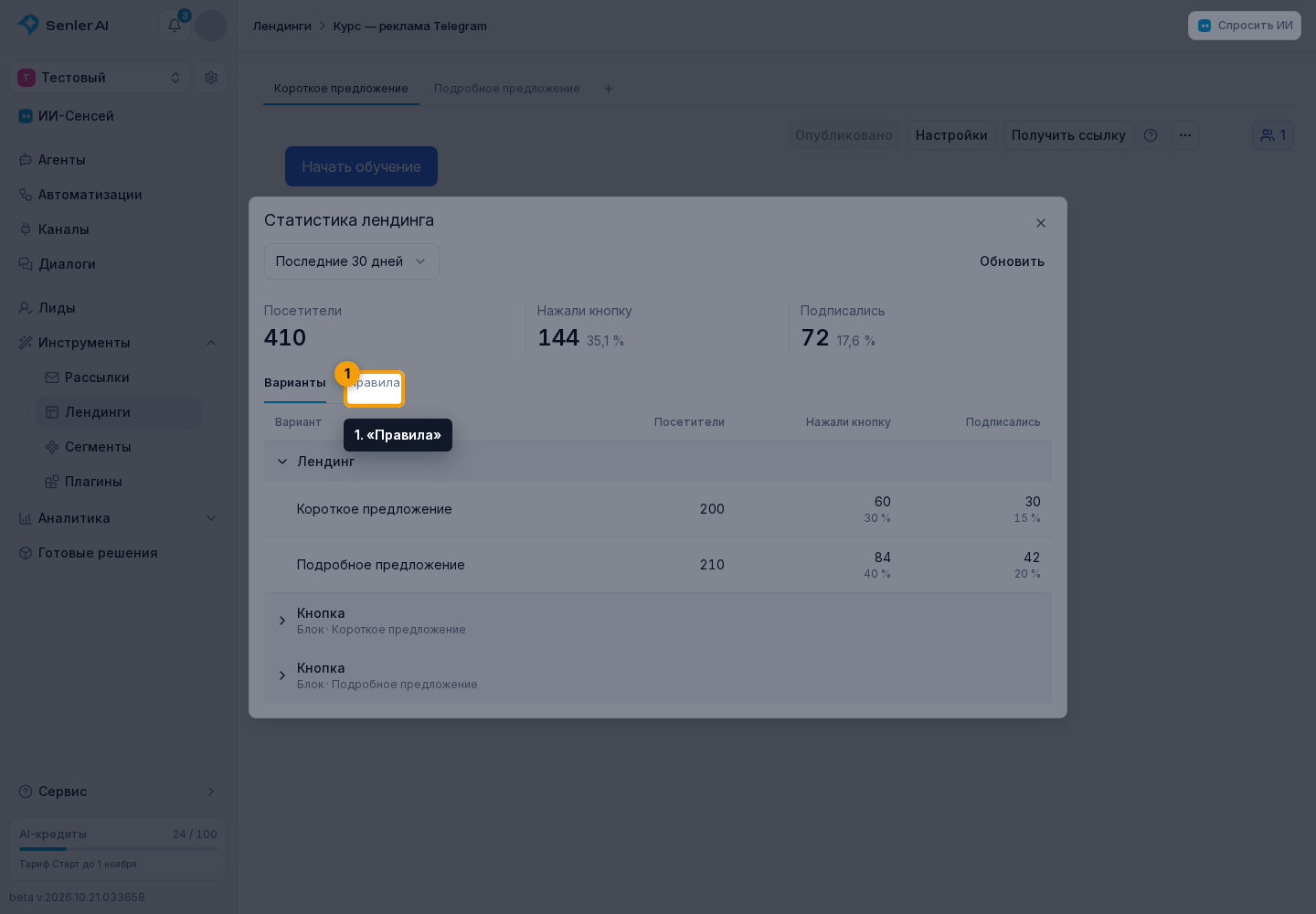
Task: Open the notifications bell
Action: 175,26
